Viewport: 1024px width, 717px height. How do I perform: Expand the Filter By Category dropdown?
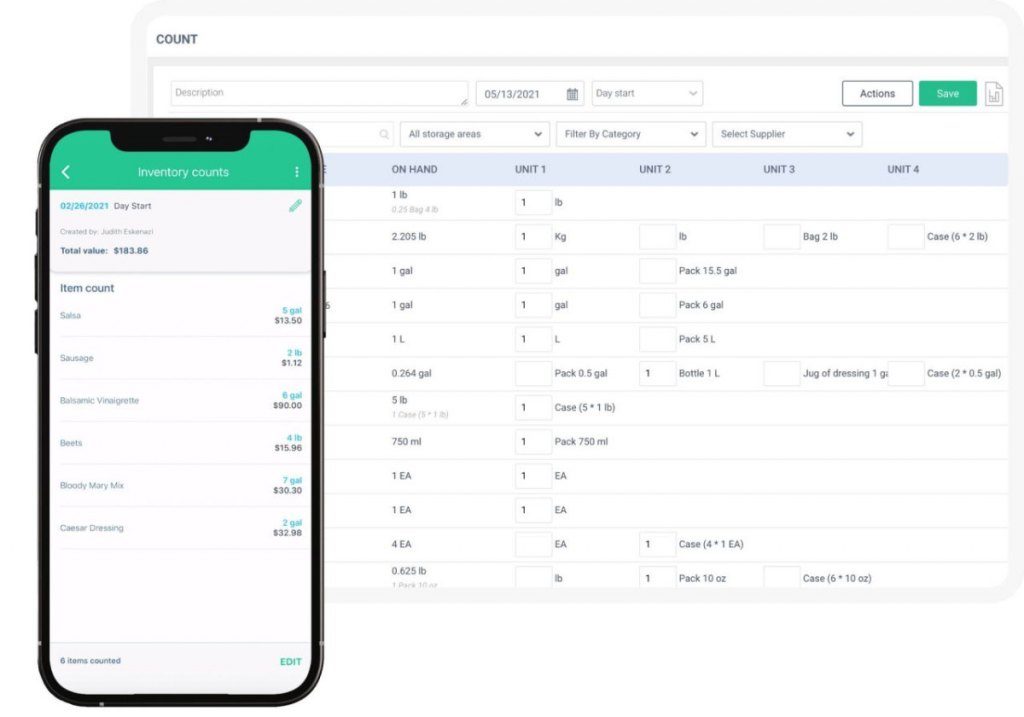[x=630, y=133]
